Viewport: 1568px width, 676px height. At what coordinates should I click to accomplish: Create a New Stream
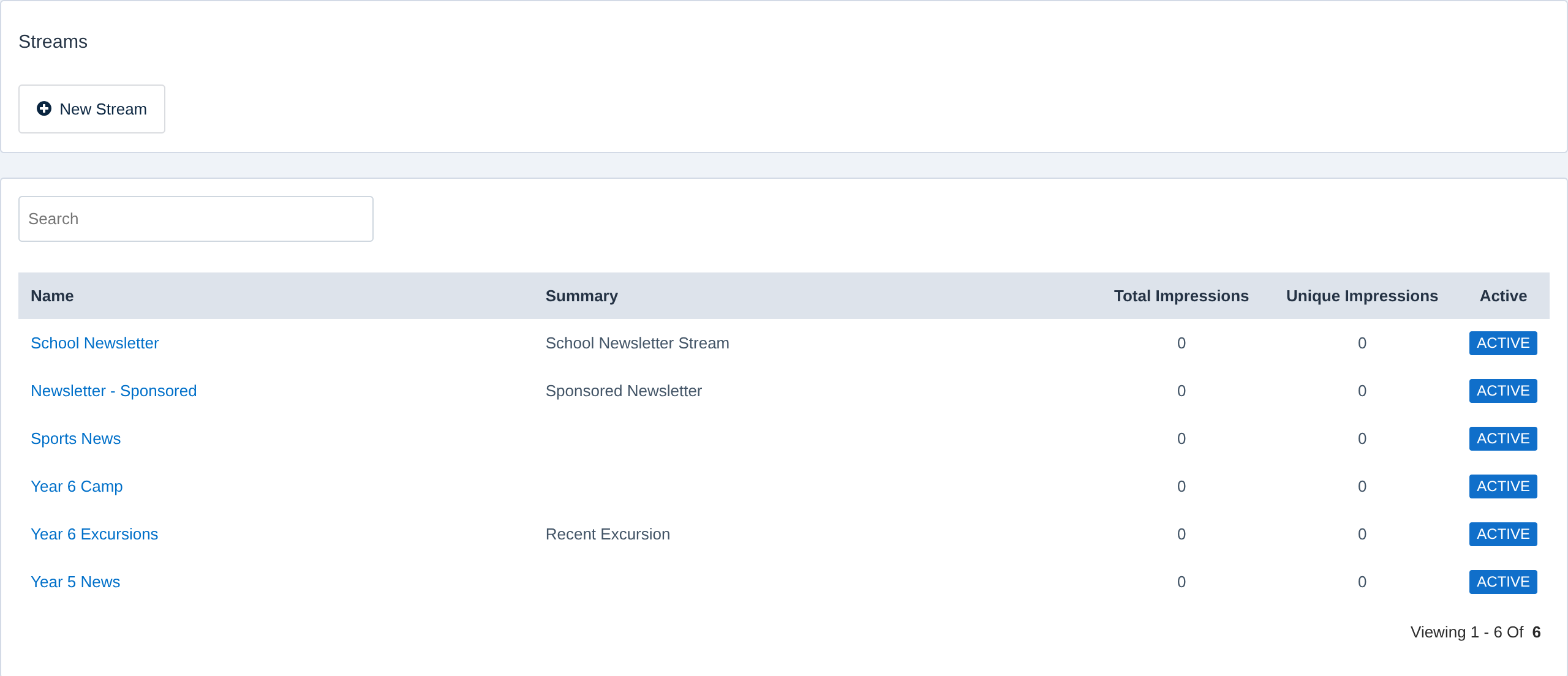click(92, 109)
